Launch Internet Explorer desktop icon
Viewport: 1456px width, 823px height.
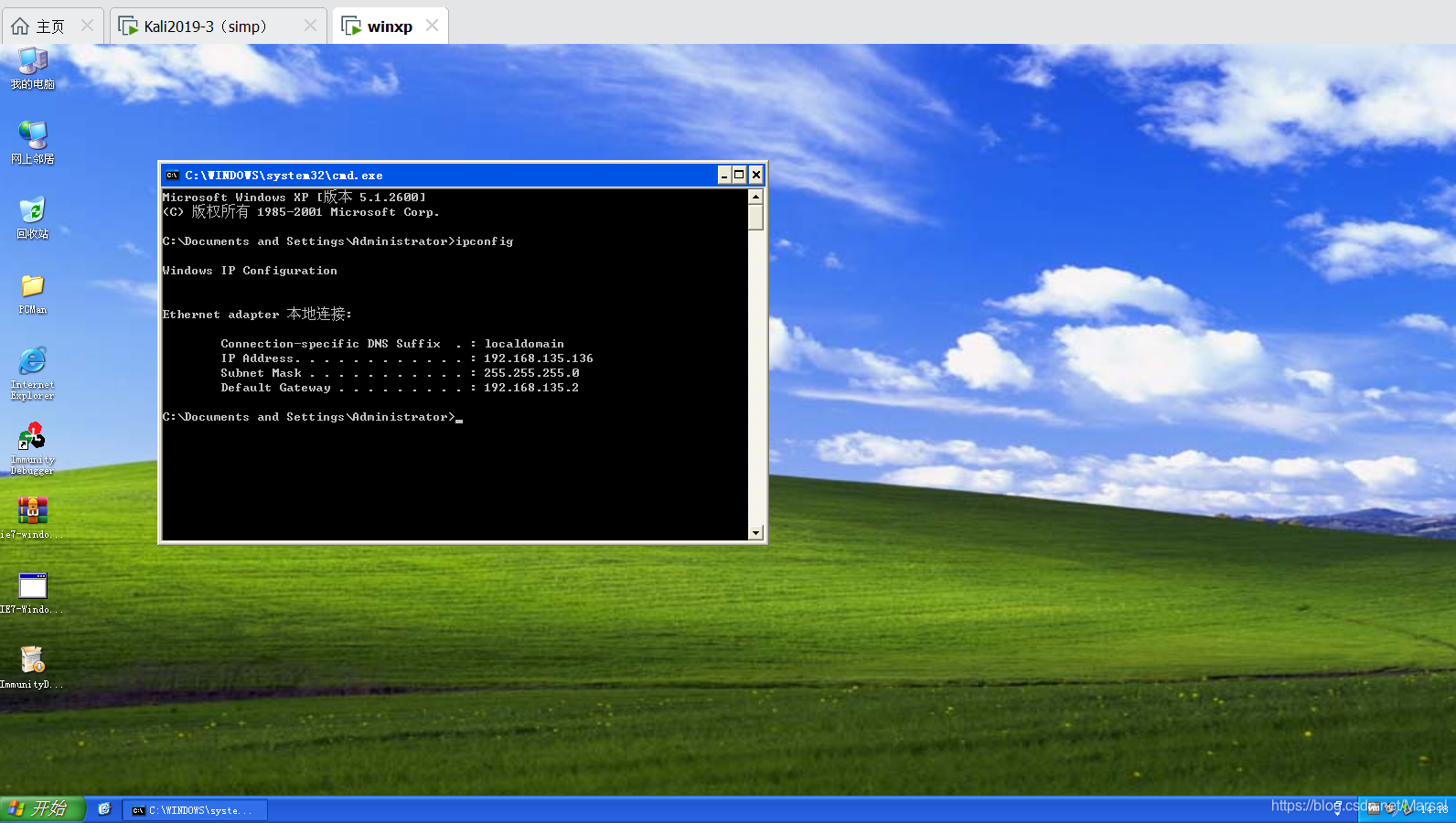[x=33, y=373]
